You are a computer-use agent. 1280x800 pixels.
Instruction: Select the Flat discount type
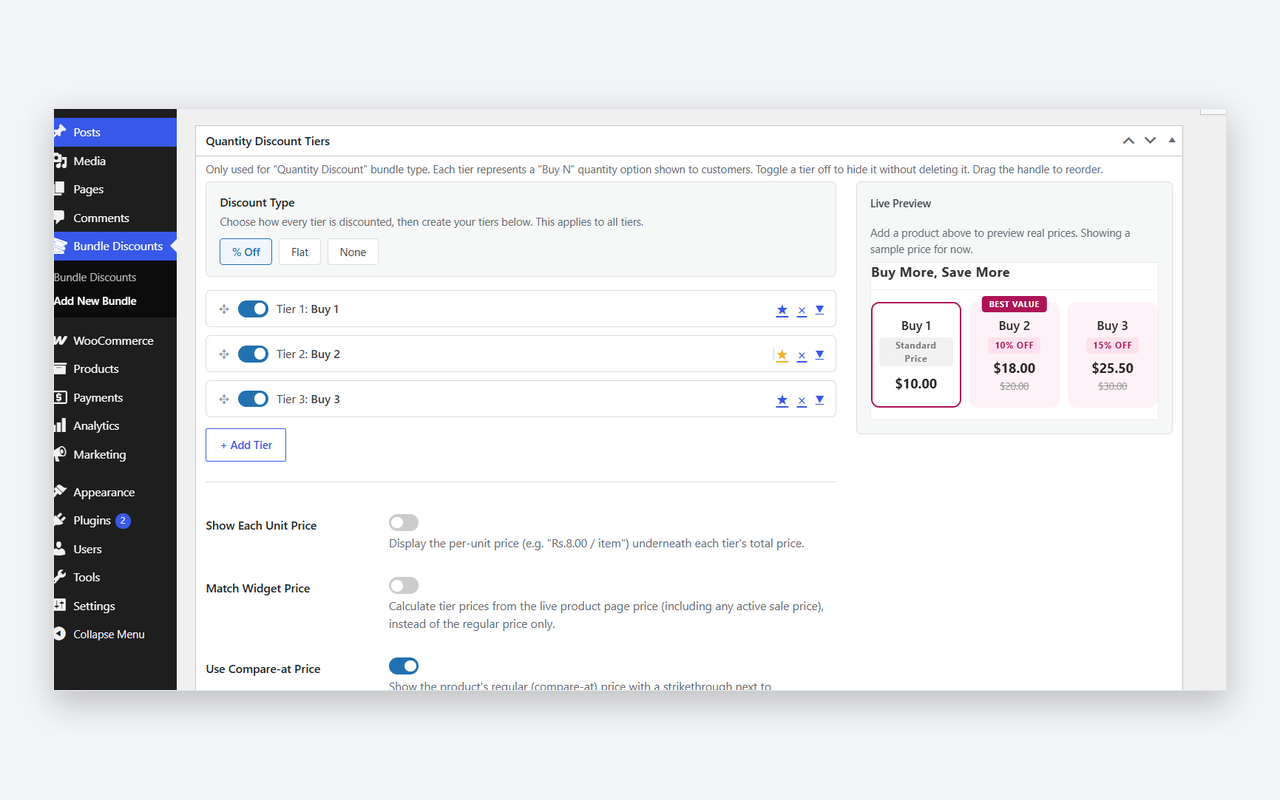pos(300,252)
